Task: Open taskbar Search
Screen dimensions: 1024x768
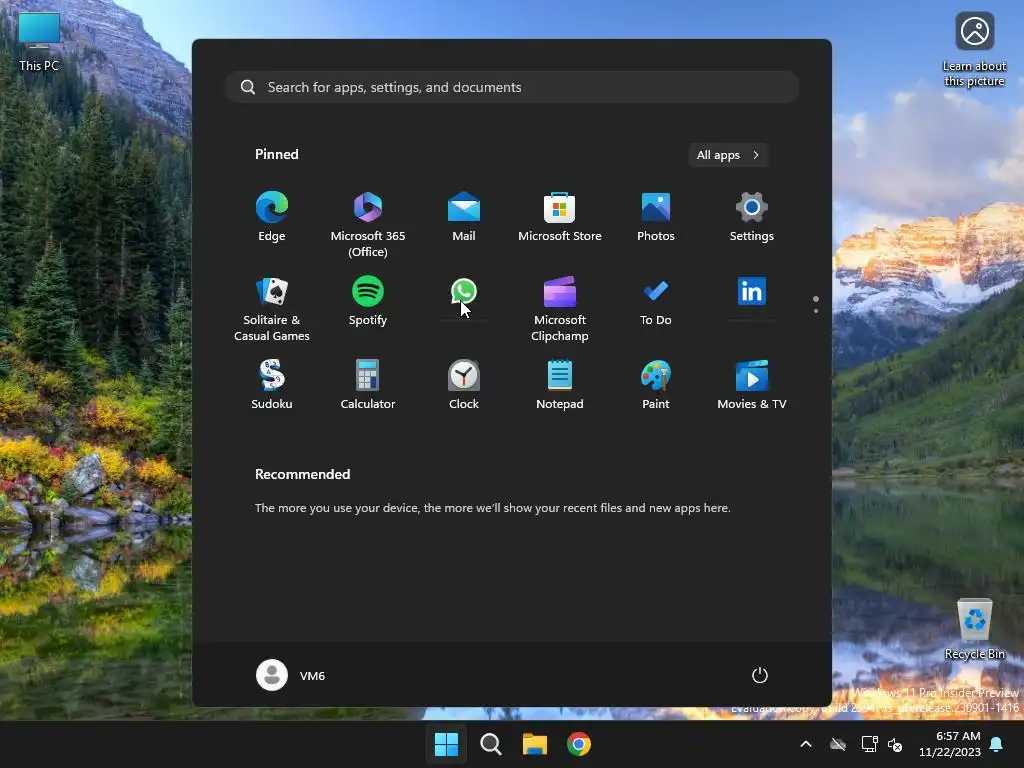Action: coord(490,744)
